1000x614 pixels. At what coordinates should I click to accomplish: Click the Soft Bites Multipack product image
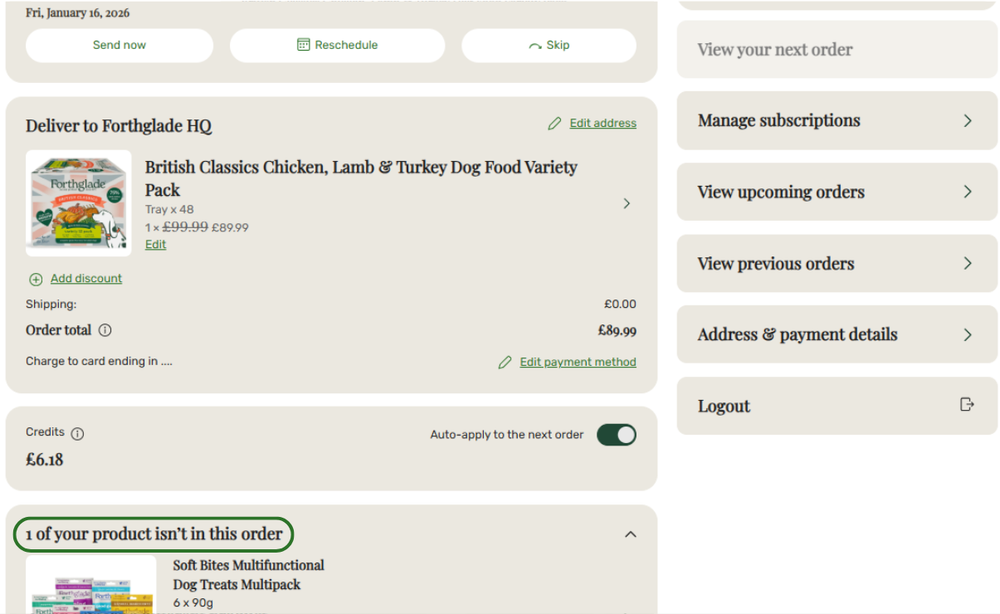(91, 585)
